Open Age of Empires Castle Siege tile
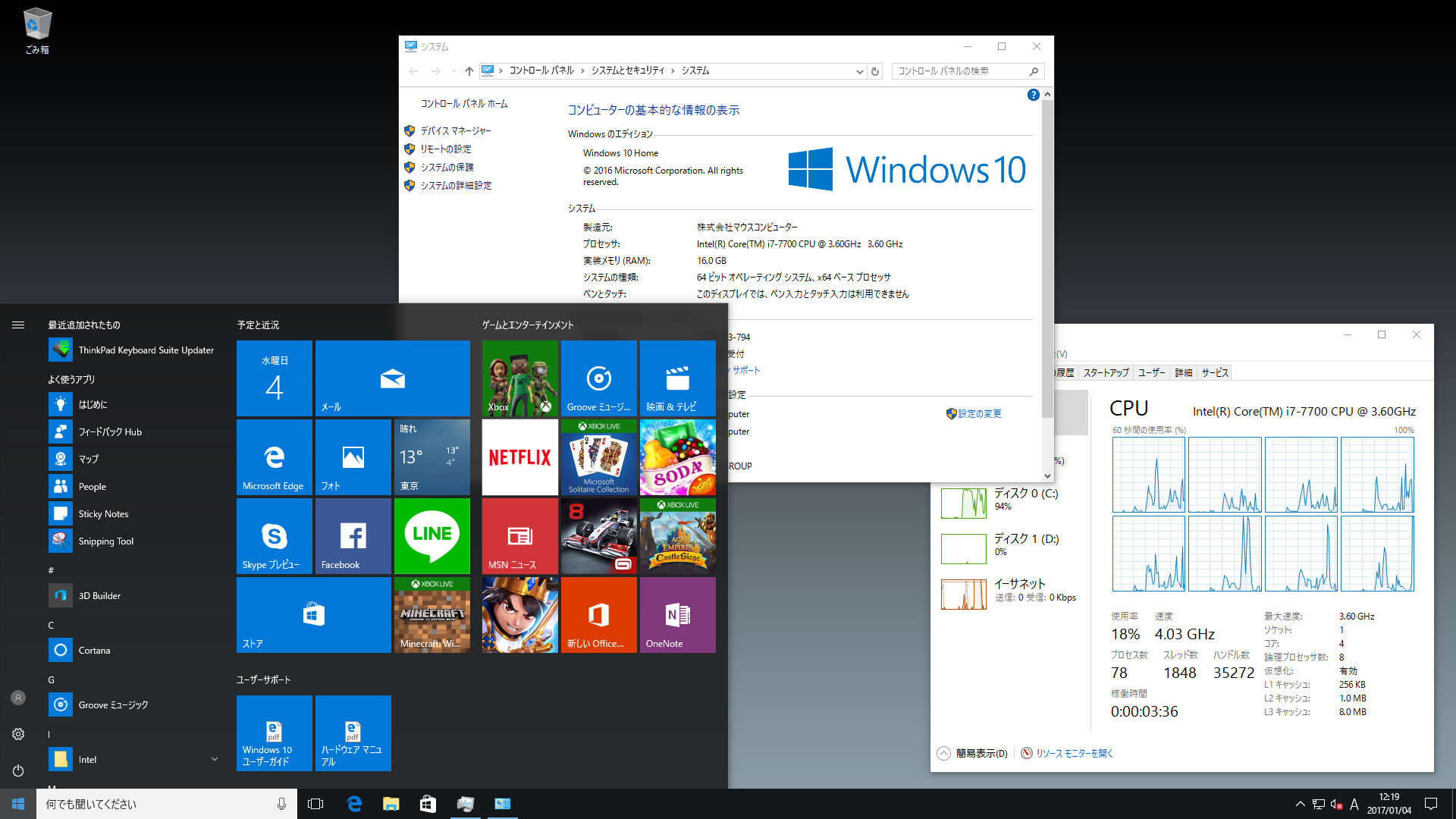Image resolution: width=1456 pixels, height=819 pixels. 678,536
